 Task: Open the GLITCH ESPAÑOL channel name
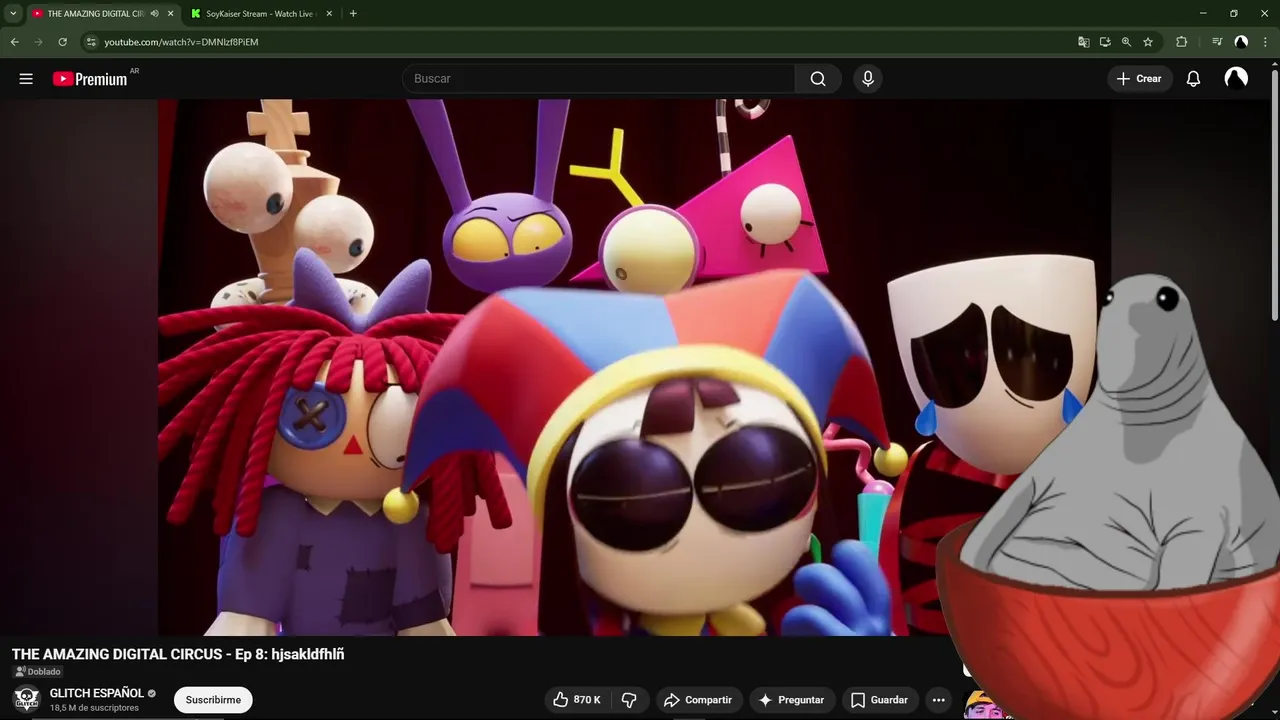pyautogui.click(x=97, y=693)
